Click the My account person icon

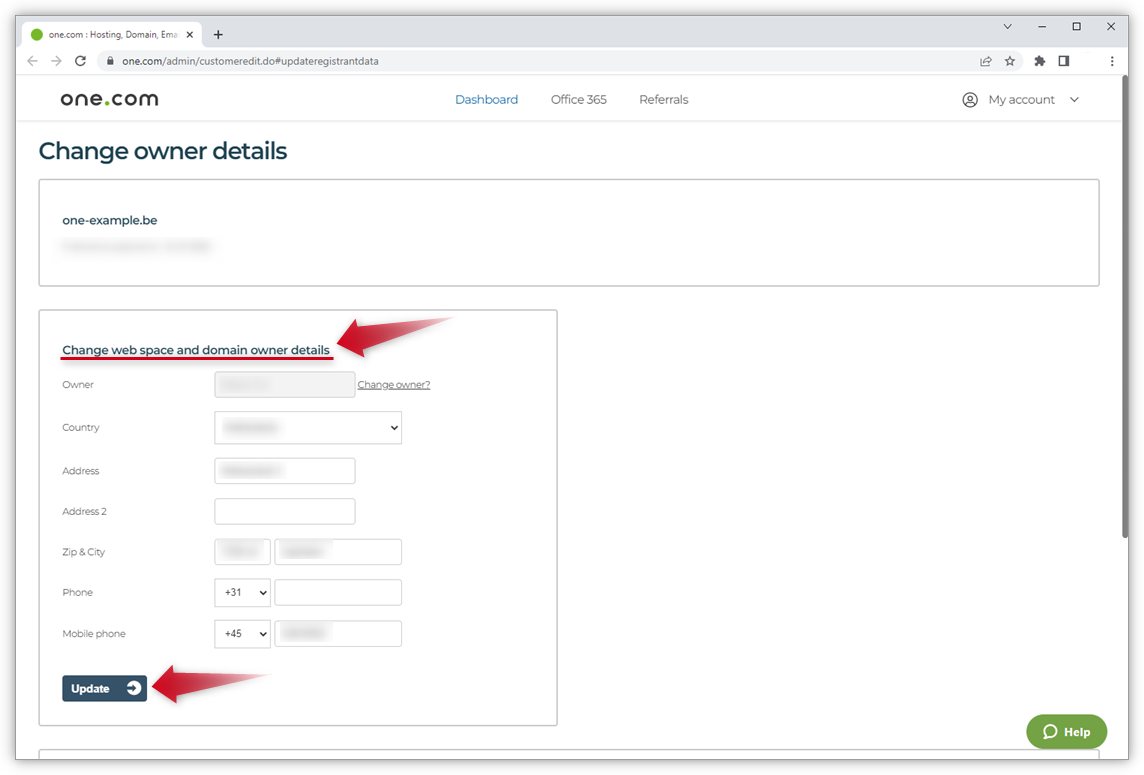pyautogui.click(x=969, y=99)
